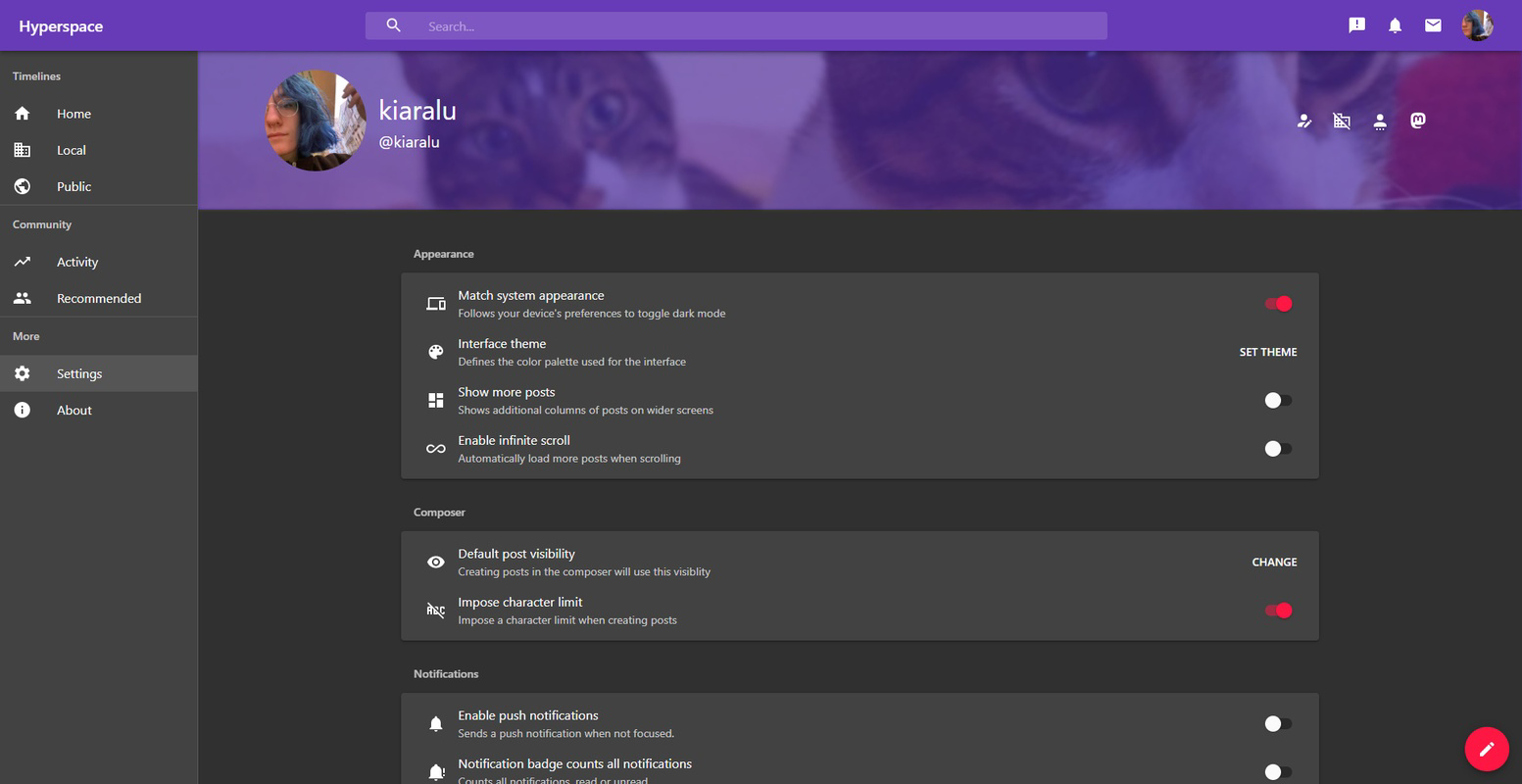Viewport: 1522px width, 784px height.
Task: Turn on Enable infinite scroll
Action: tap(1278, 449)
